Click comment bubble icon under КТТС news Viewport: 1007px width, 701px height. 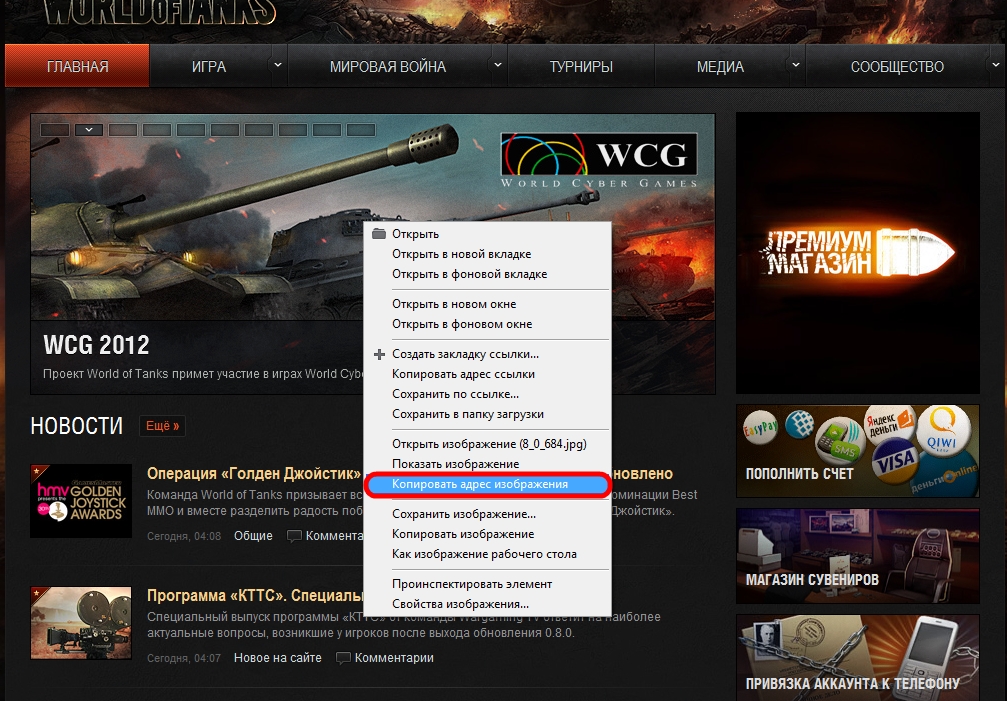pos(344,658)
